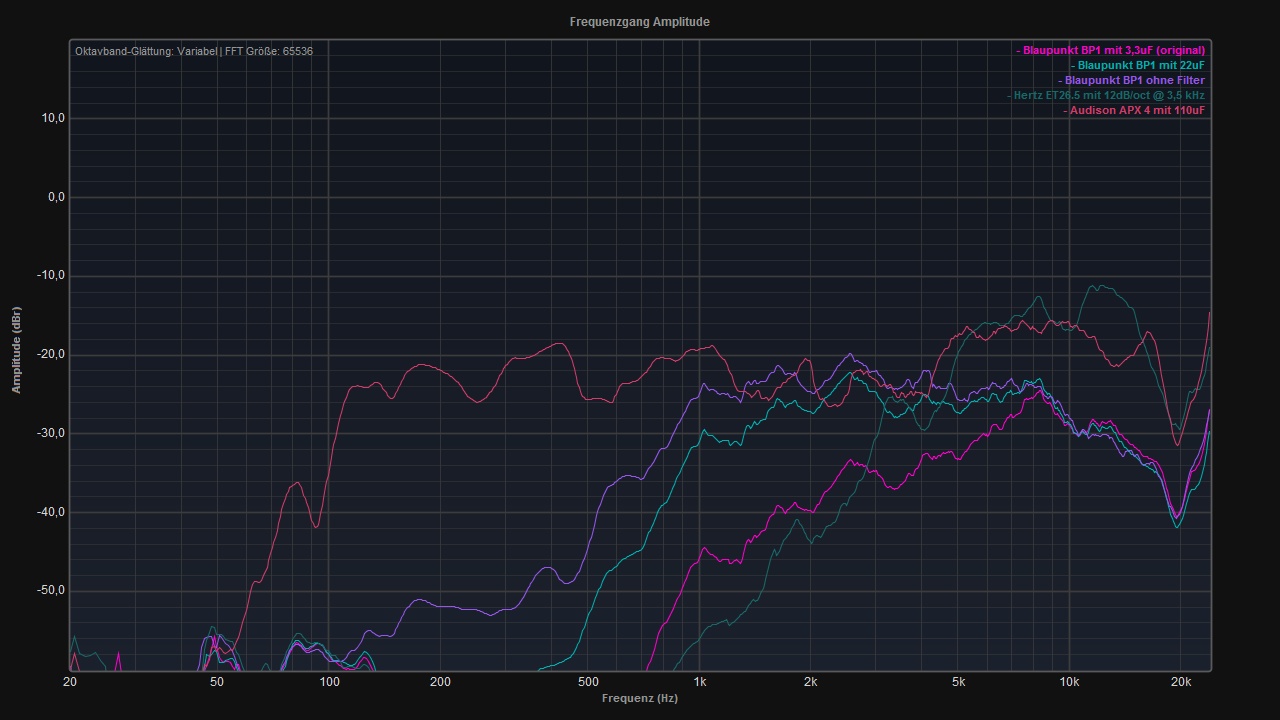The width and height of the screenshot is (1280, 720).
Task: Select the 500 frequency axis tick label
Action: 588,682
